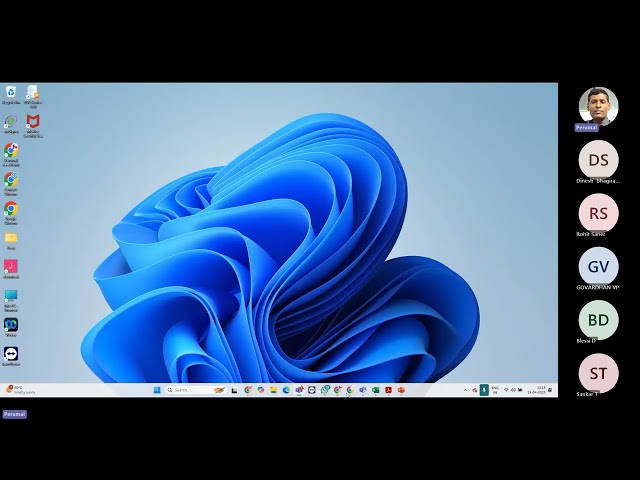Screen dimensions: 640x480
Task: Open Task View from the taskbar
Action: tap(235, 390)
